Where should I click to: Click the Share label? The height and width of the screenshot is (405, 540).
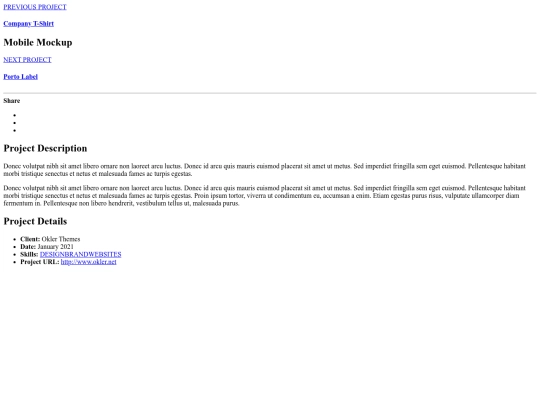[x=12, y=101]
